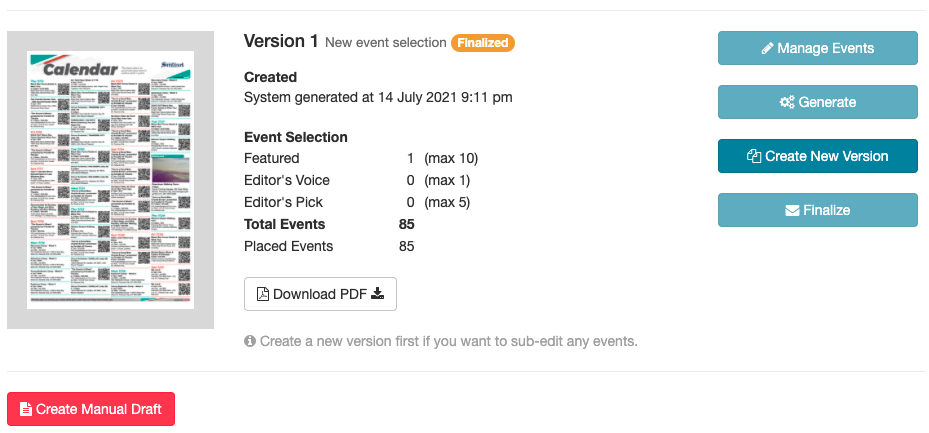Click the Editor's Pick row label
Image resolution: width=929 pixels, height=433 pixels.
click(x=283, y=203)
